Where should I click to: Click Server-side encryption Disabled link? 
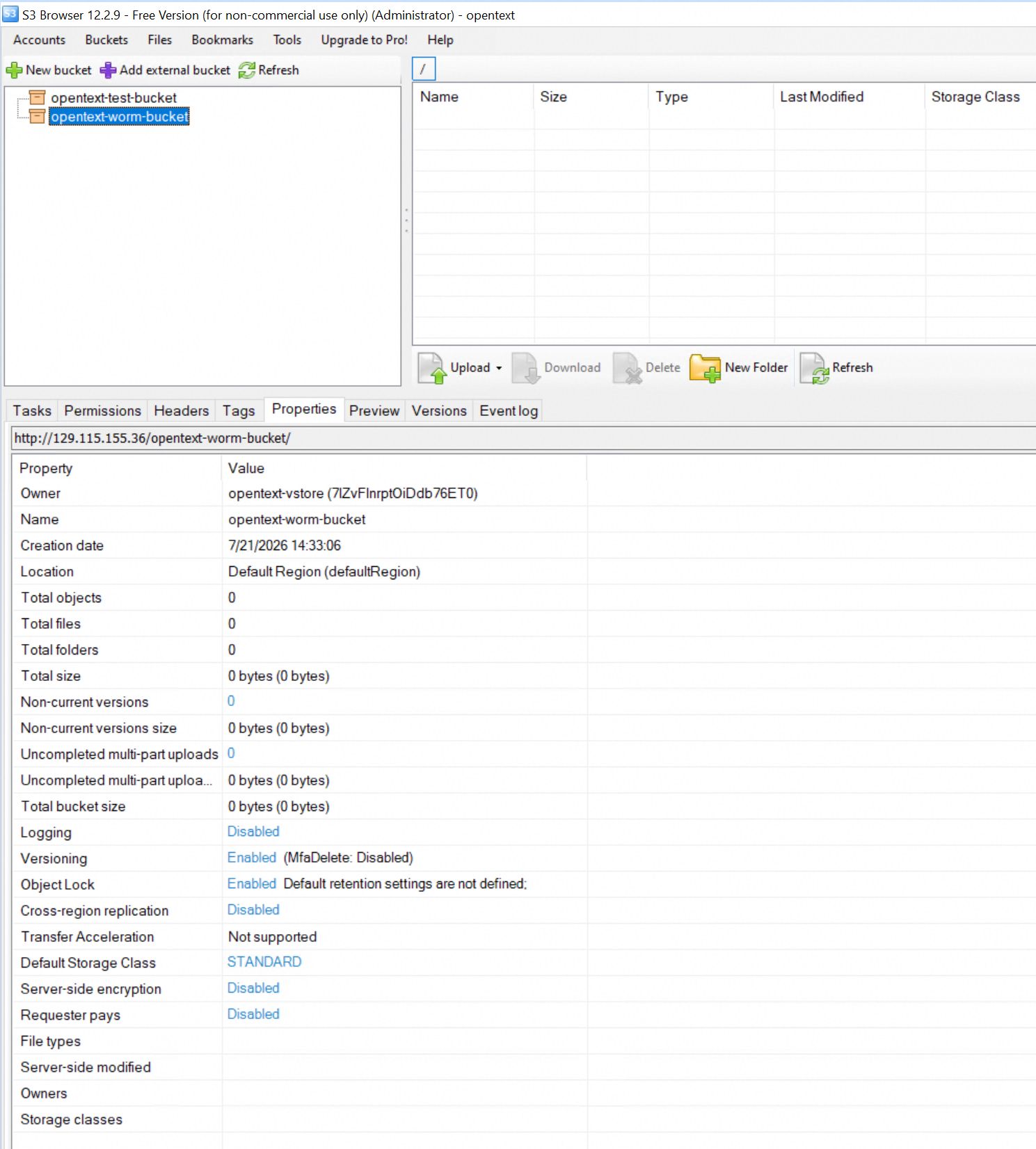pyautogui.click(x=253, y=988)
